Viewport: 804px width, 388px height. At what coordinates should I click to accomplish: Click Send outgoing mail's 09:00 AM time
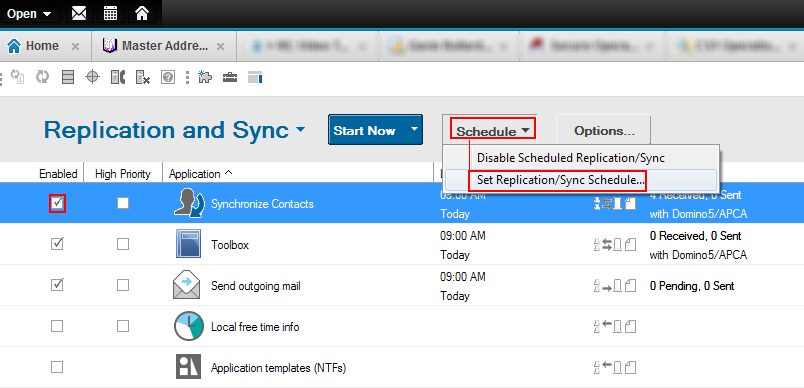(x=463, y=277)
